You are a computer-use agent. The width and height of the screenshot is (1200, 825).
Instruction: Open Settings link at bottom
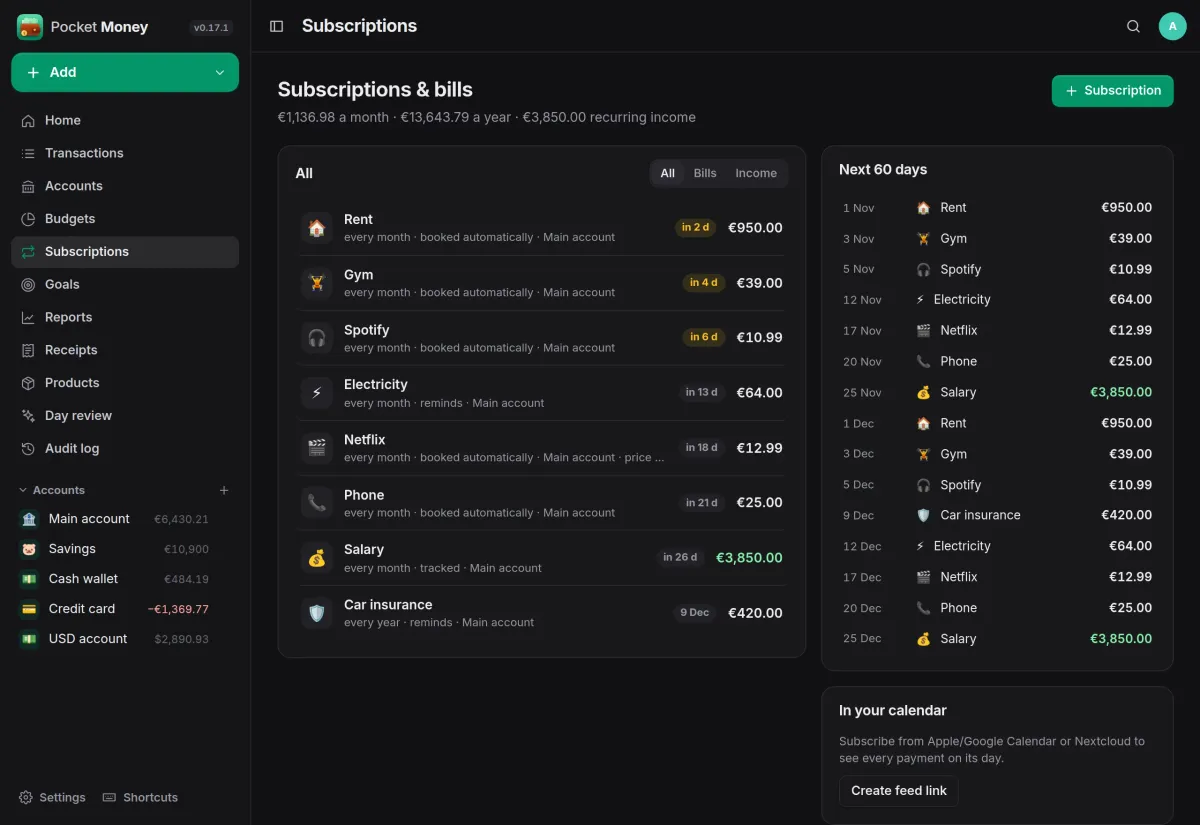pos(52,797)
